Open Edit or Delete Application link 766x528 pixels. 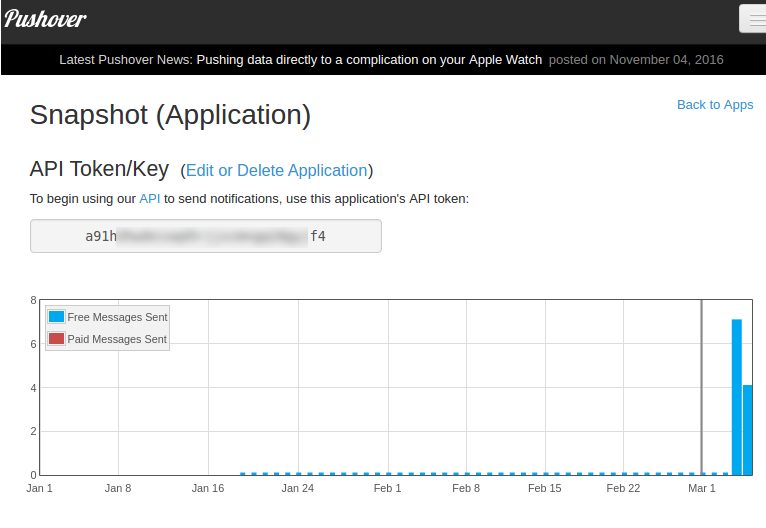tap(277, 170)
